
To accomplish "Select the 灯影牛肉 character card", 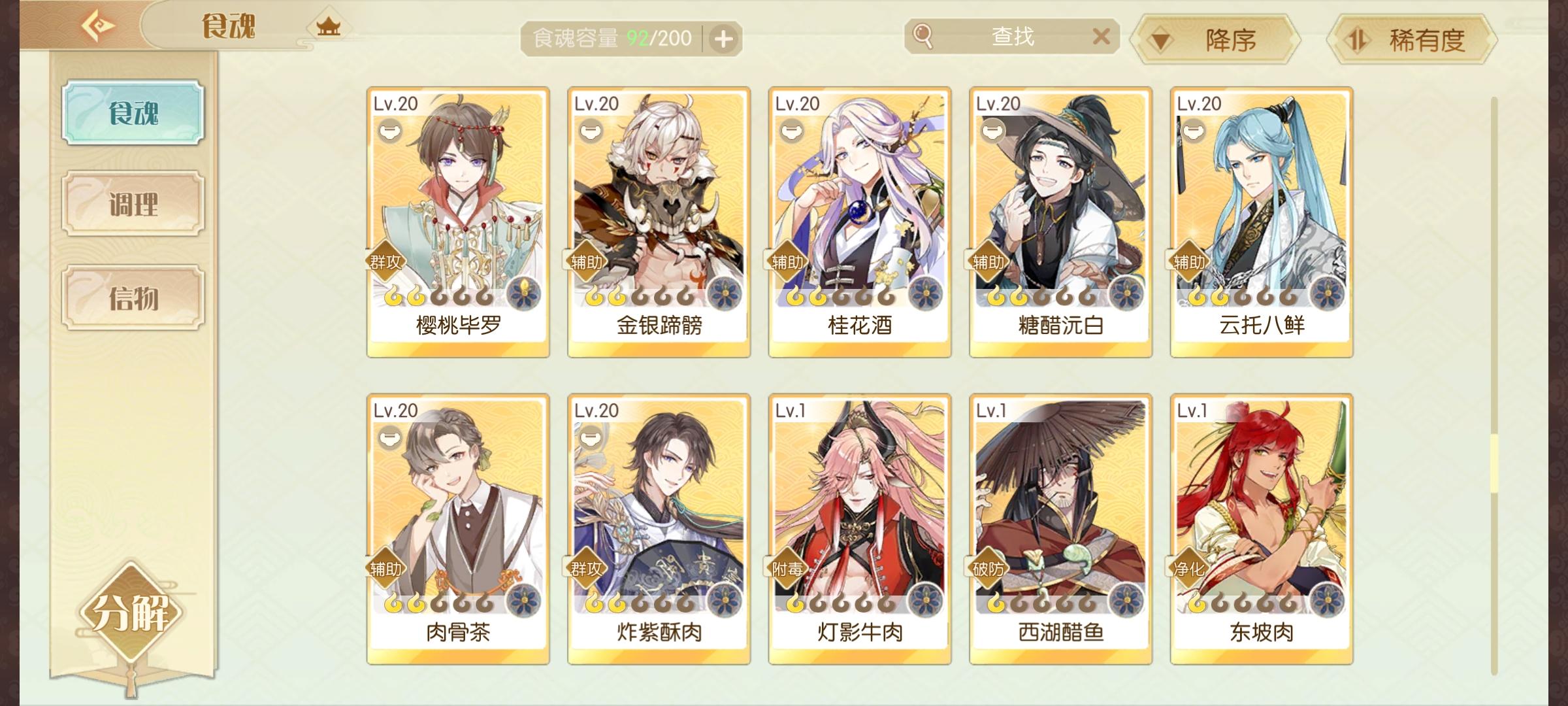I will (860, 529).
